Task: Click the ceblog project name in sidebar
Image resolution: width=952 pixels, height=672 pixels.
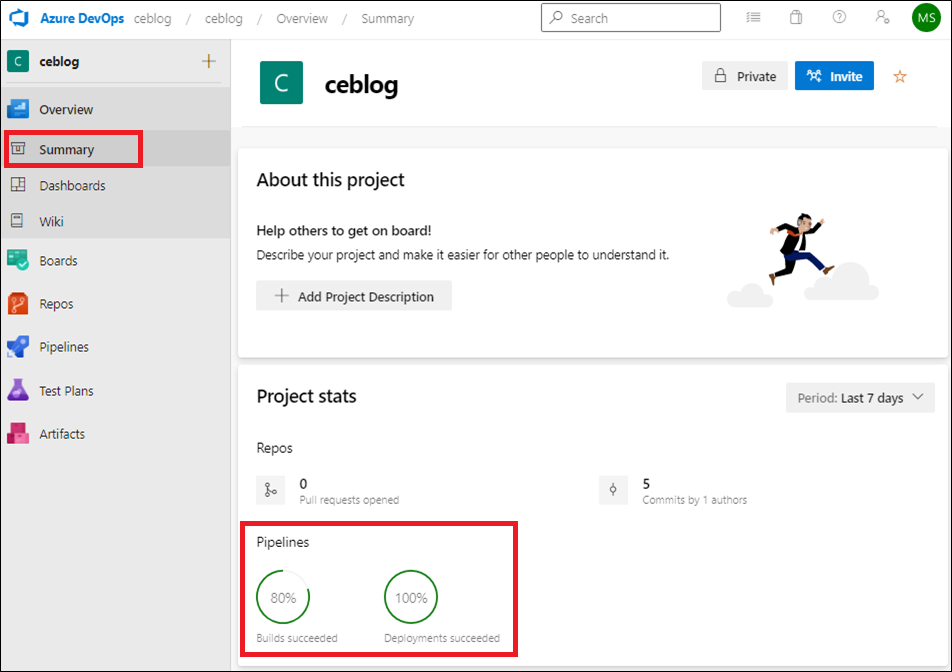Action: 59,61
